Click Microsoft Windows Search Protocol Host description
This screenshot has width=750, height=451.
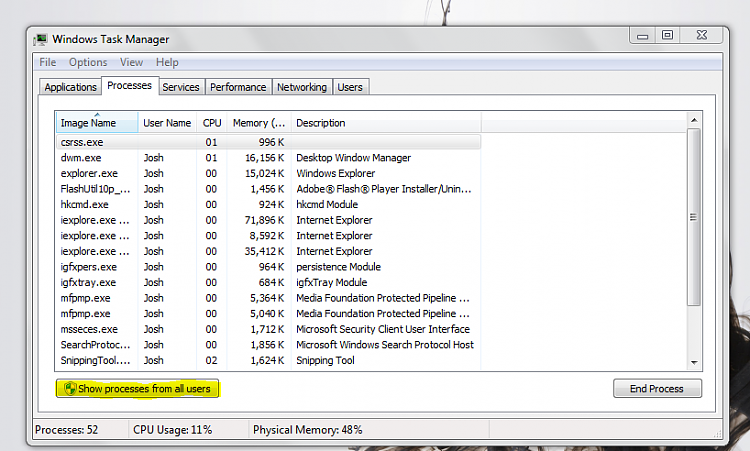point(385,345)
